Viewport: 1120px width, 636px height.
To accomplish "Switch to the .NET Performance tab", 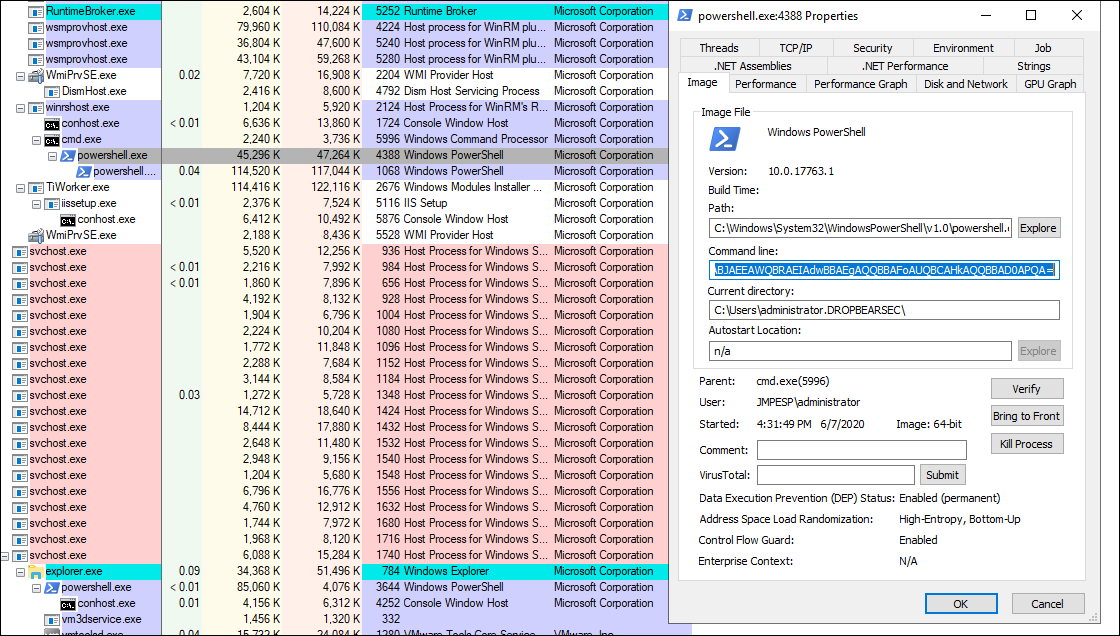I will [905, 66].
